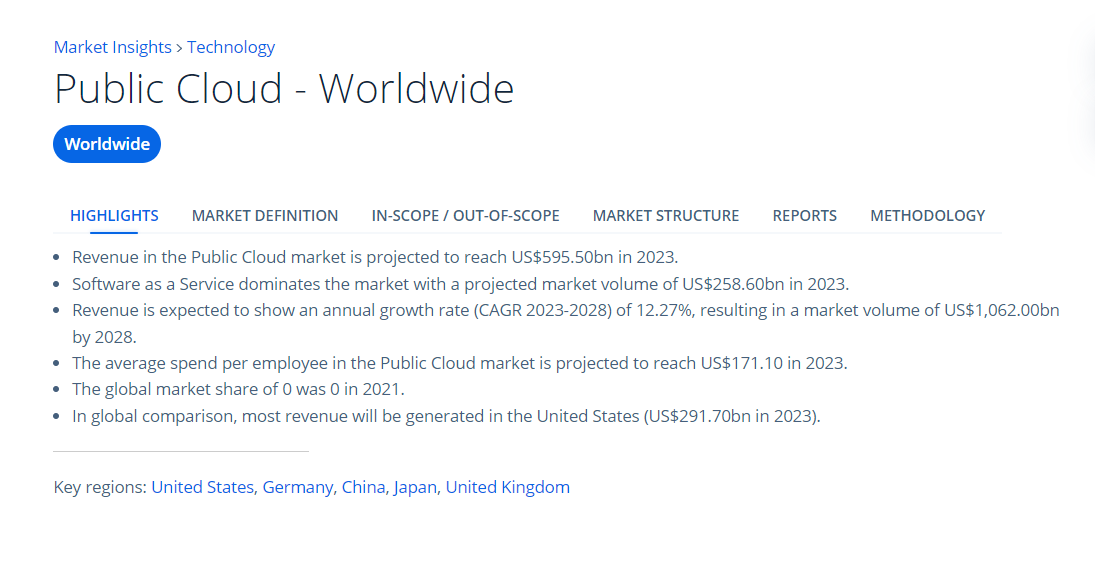The height and width of the screenshot is (561, 1095).
Task: View the Methodology tab
Action: click(x=927, y=215)
